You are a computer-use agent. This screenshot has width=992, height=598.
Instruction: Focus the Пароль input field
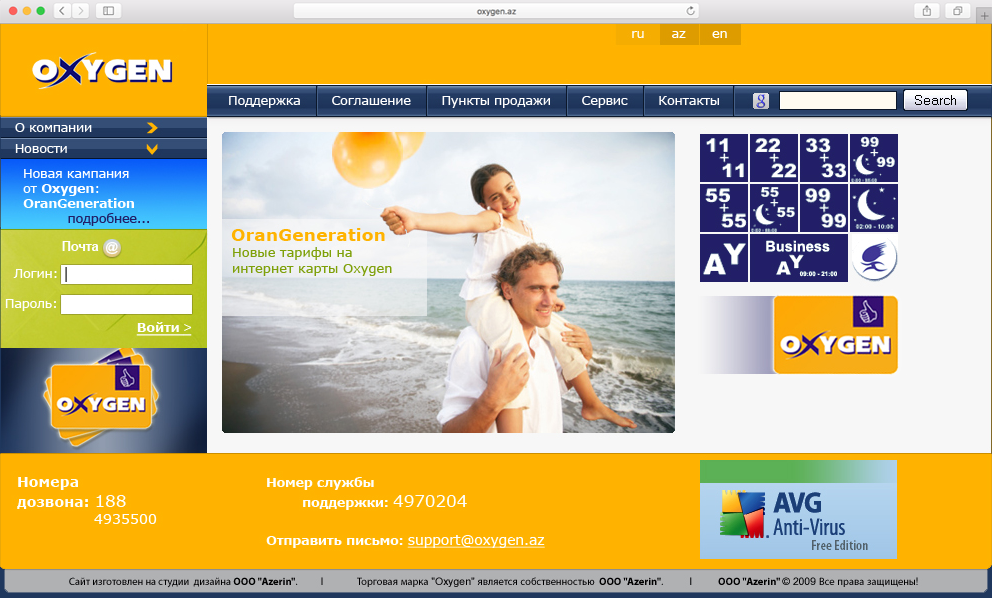tap(127, 304)
